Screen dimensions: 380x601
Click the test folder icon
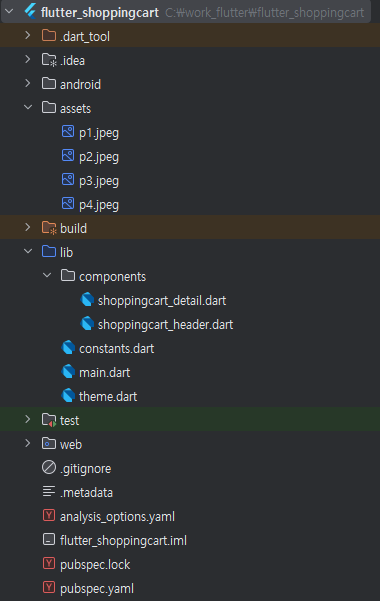(49, 420)
